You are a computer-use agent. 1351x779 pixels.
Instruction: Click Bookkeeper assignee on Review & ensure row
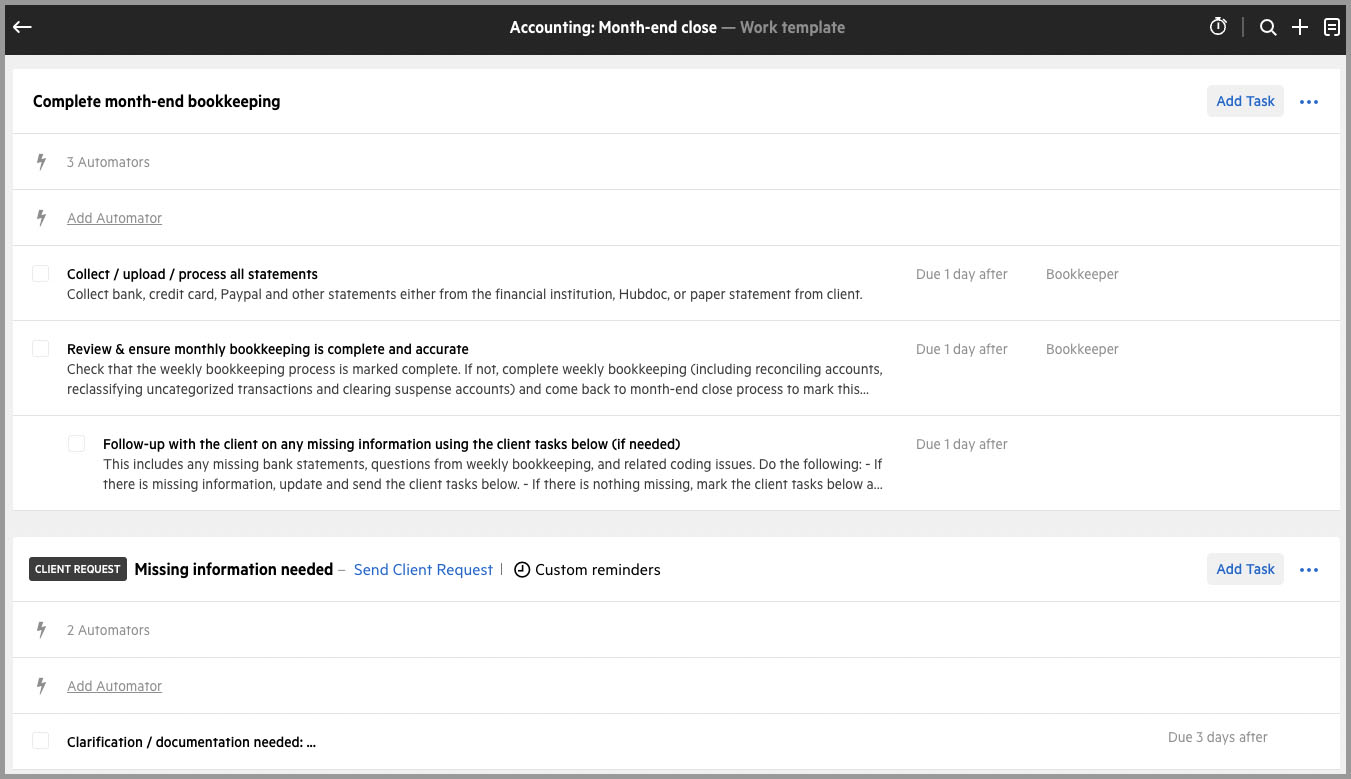[x=1082, y=349]
